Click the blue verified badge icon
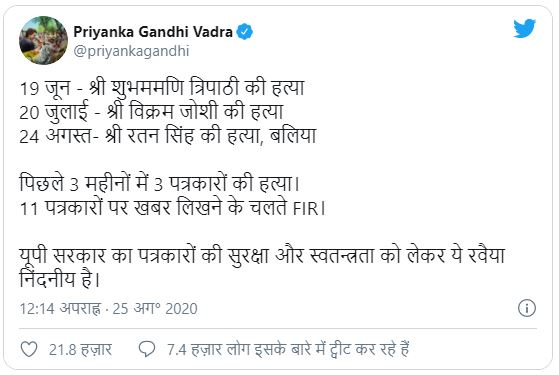 tap(245, 32)
